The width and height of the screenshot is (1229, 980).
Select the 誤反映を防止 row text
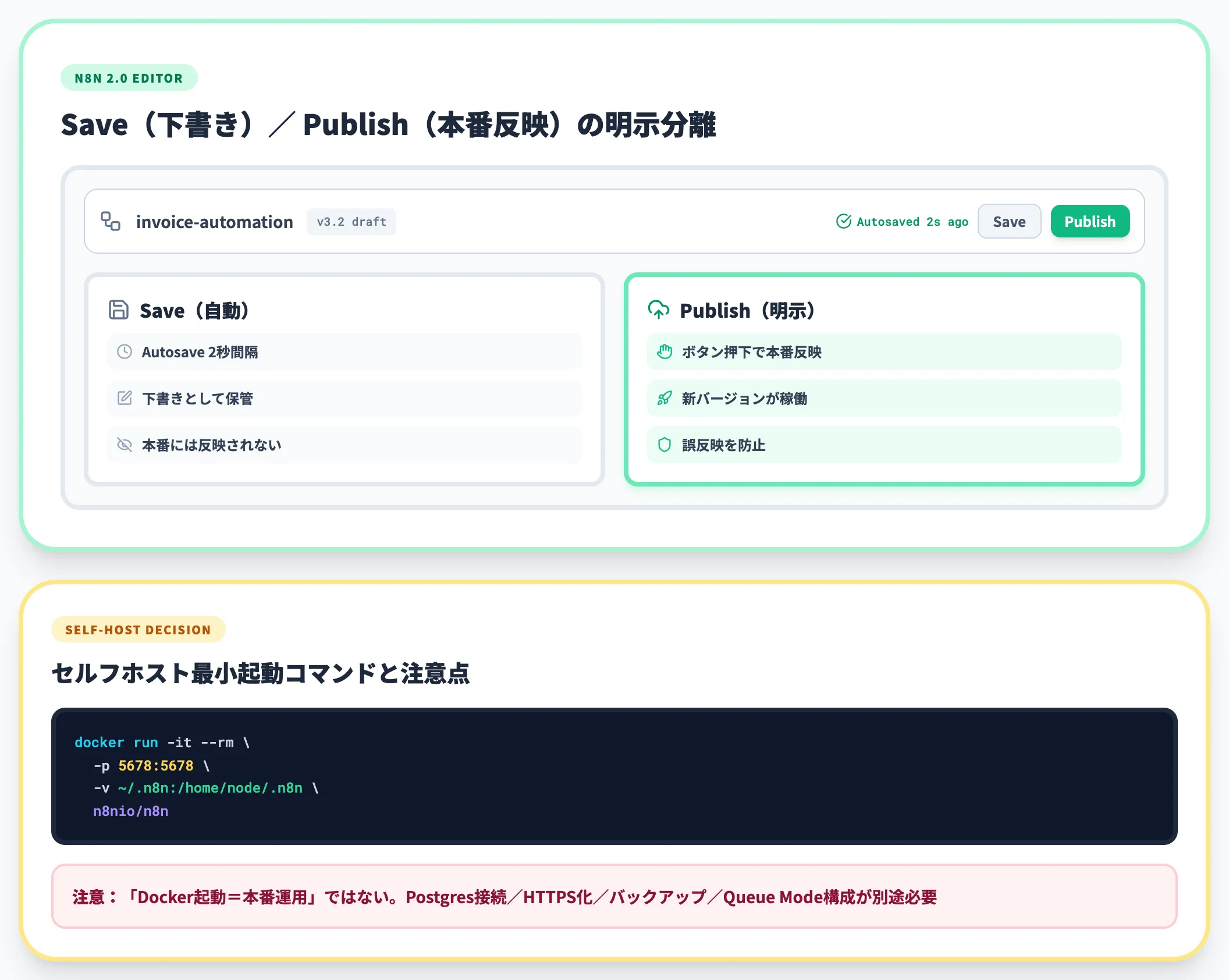click(723, 445)
